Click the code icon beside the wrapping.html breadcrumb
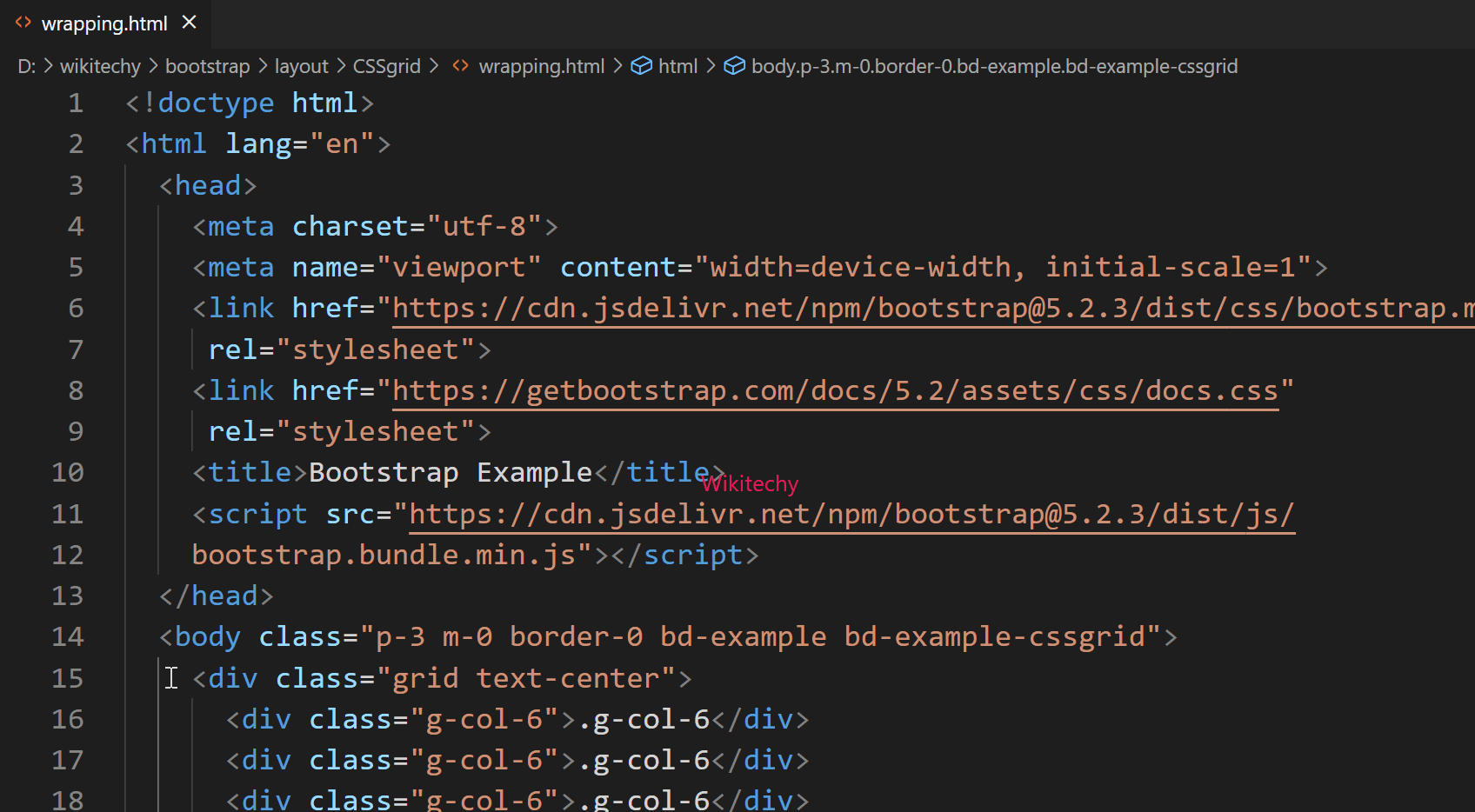Viewport: 1475px width, 812px height. 460,66
